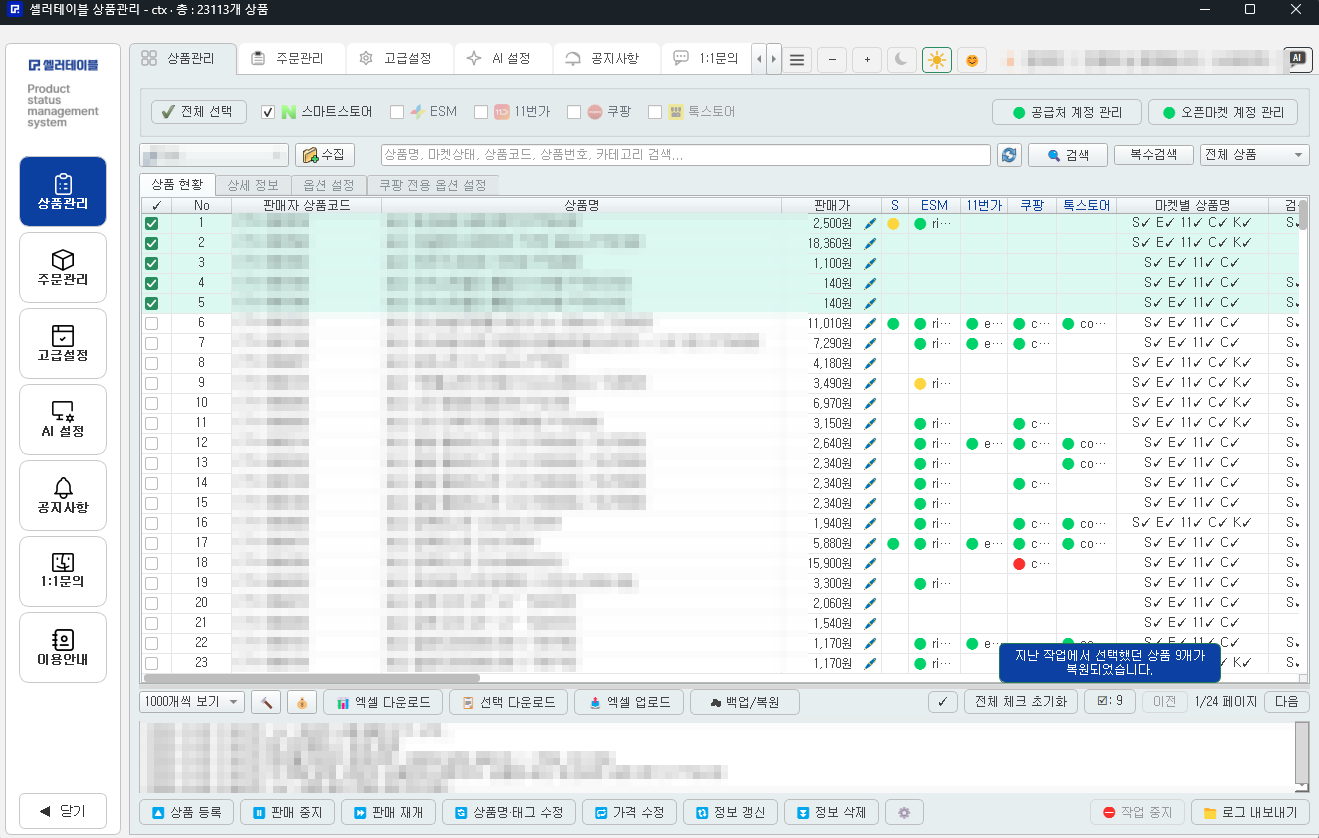Image resolution: width=1319 pixels, height=838 pixels.
Task: Click the refresh icon beside the search box
Action: tap(1009, 155)
